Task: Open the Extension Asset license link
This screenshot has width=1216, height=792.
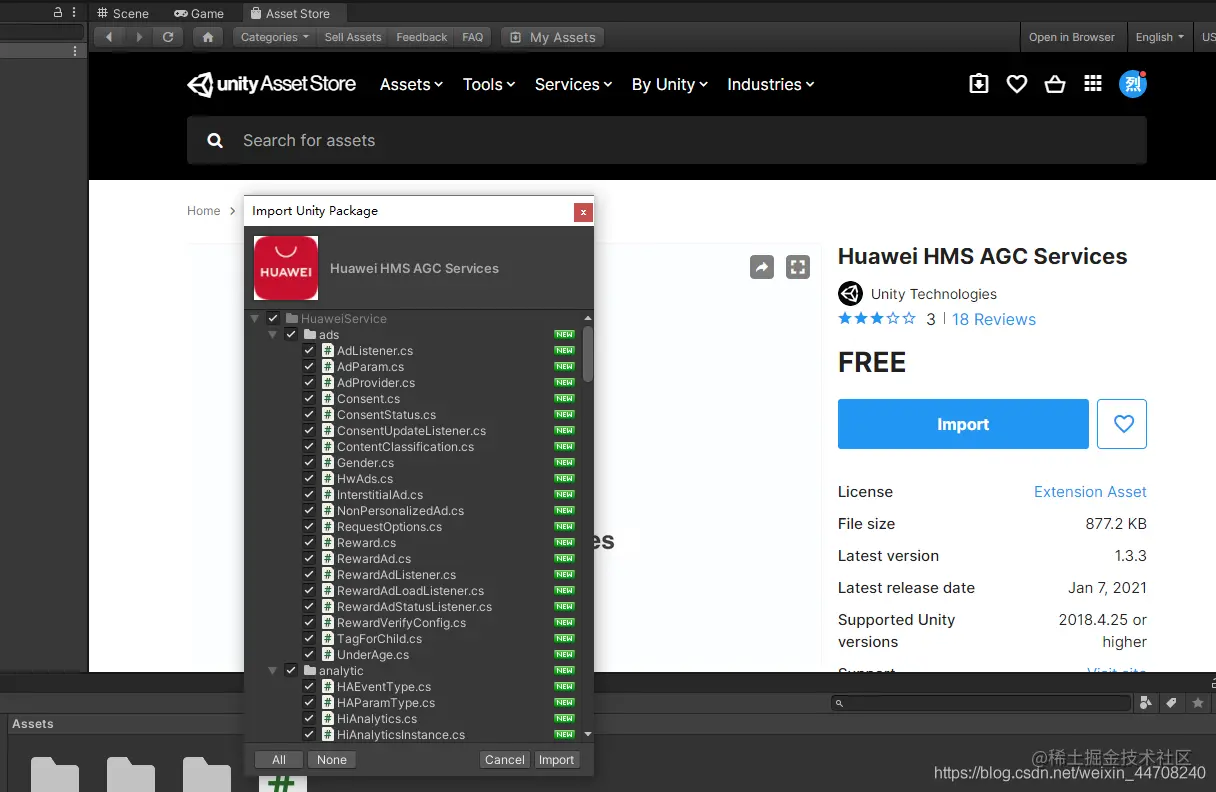Action: tap(1090, 492)
